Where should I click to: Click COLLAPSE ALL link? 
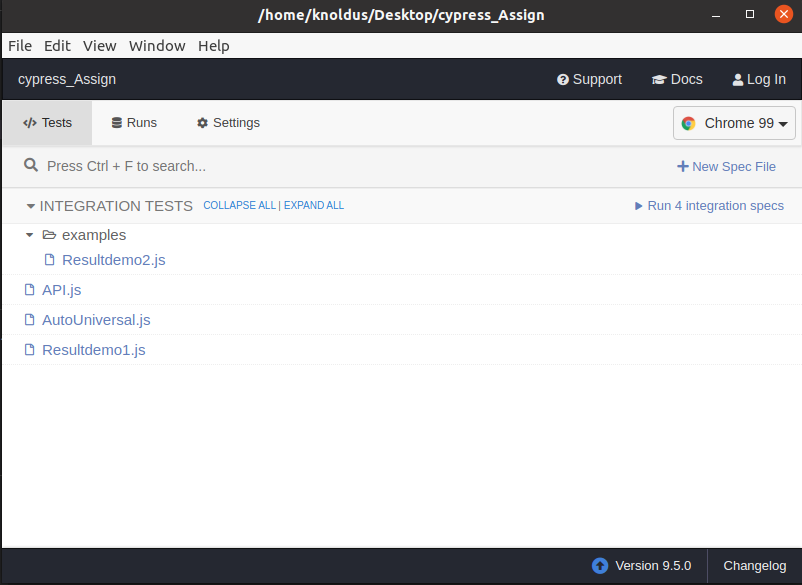click(x=239, y=206)
